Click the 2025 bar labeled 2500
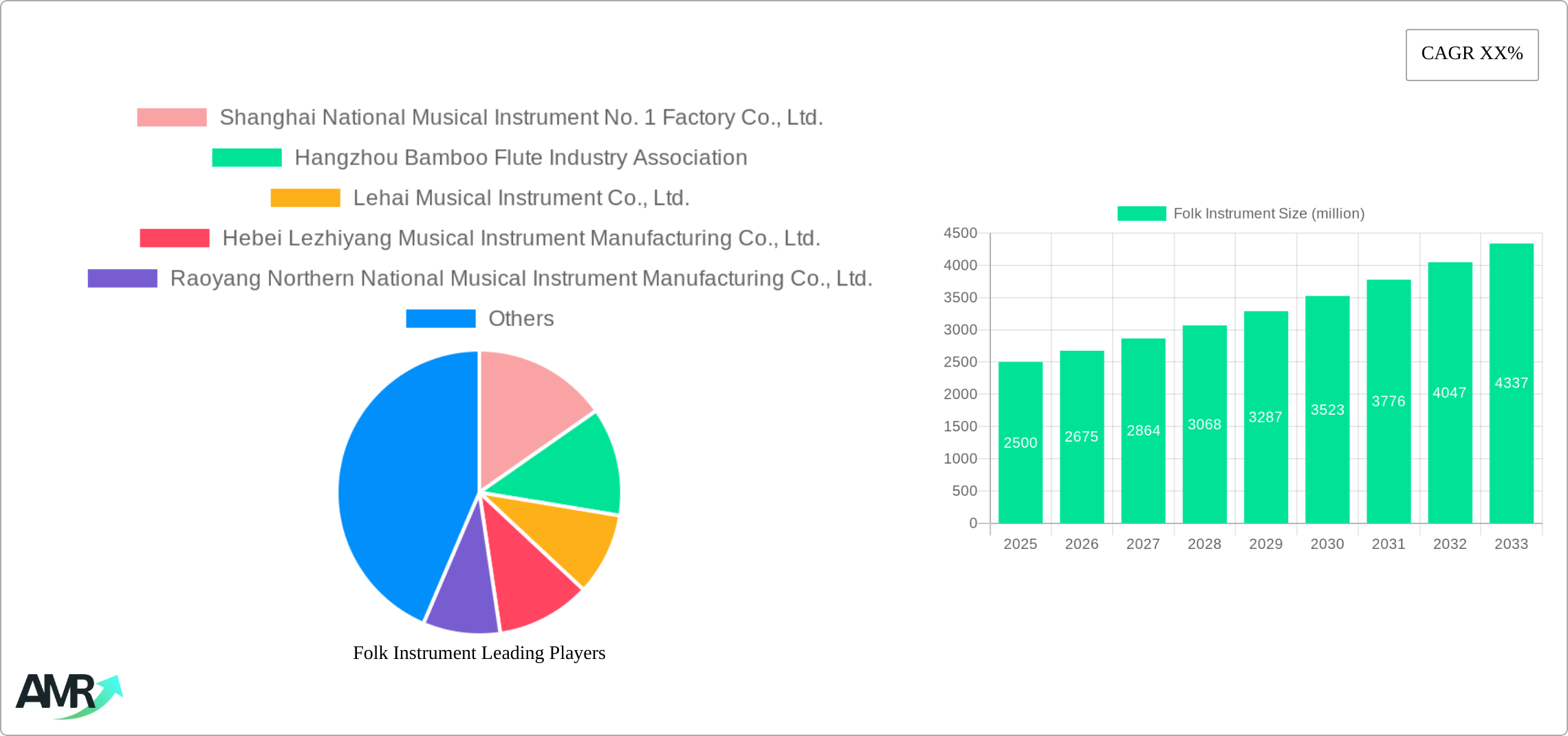Image resolution: width=1568 pixels, height=736 pixels. 1020,442
